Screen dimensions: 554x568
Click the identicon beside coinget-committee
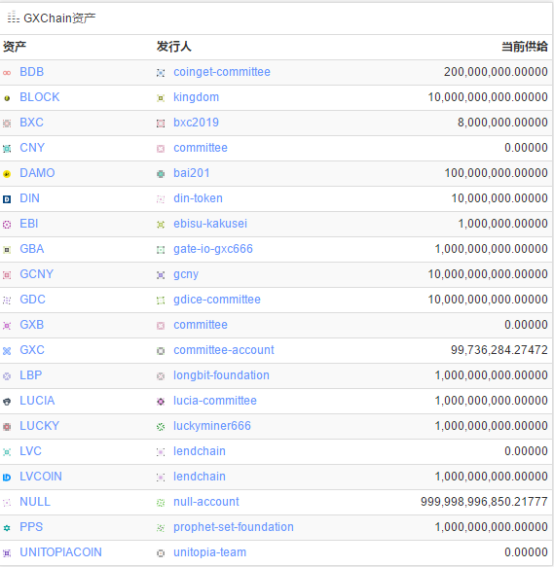(x=161, y=73)
